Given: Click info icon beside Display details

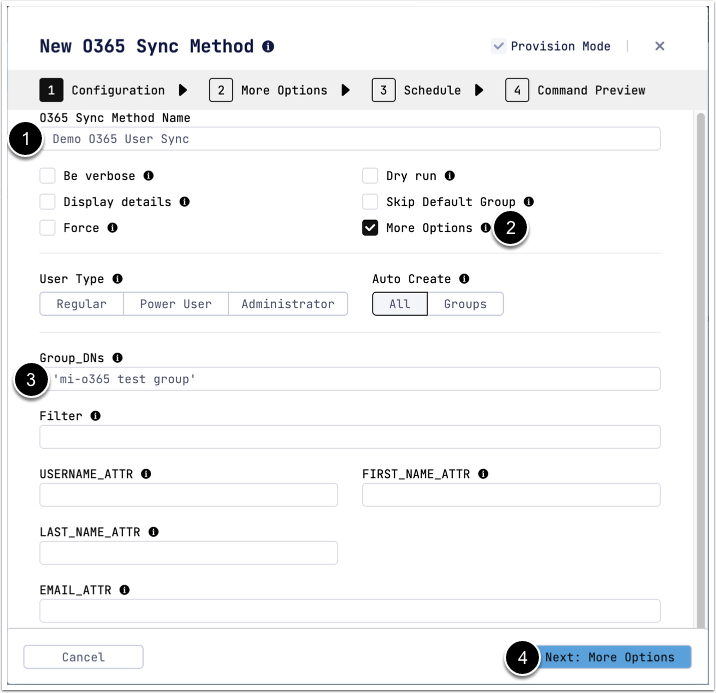Looking at the screenshot, I should point(184,202).
